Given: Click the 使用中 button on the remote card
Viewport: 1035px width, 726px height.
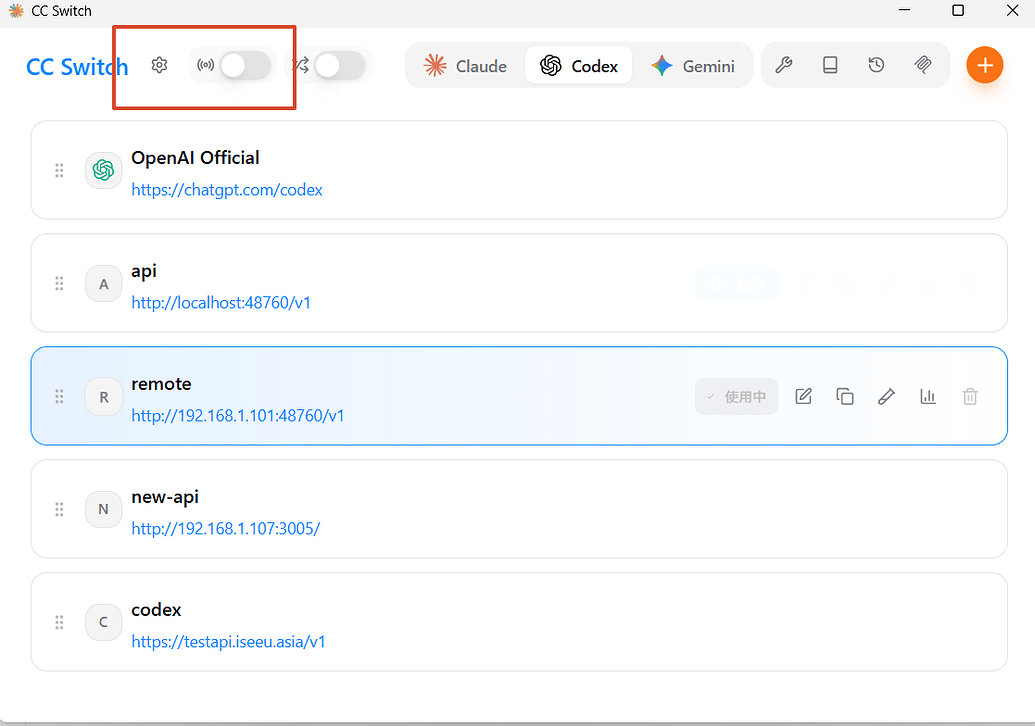Looking at the screenshot, I should [737, 396].
